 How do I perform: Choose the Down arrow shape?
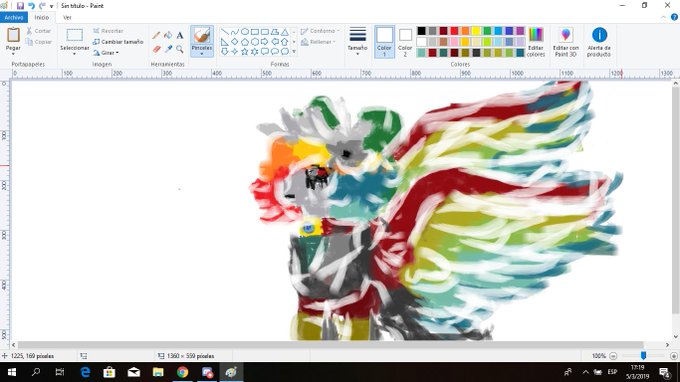click(x=225, y=52)
